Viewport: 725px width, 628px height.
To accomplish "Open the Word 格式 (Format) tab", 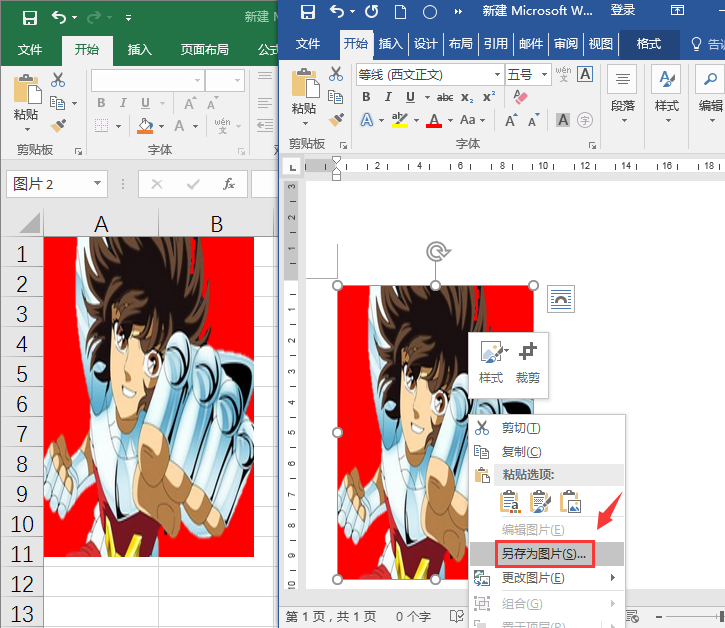I will pos(649,44).
